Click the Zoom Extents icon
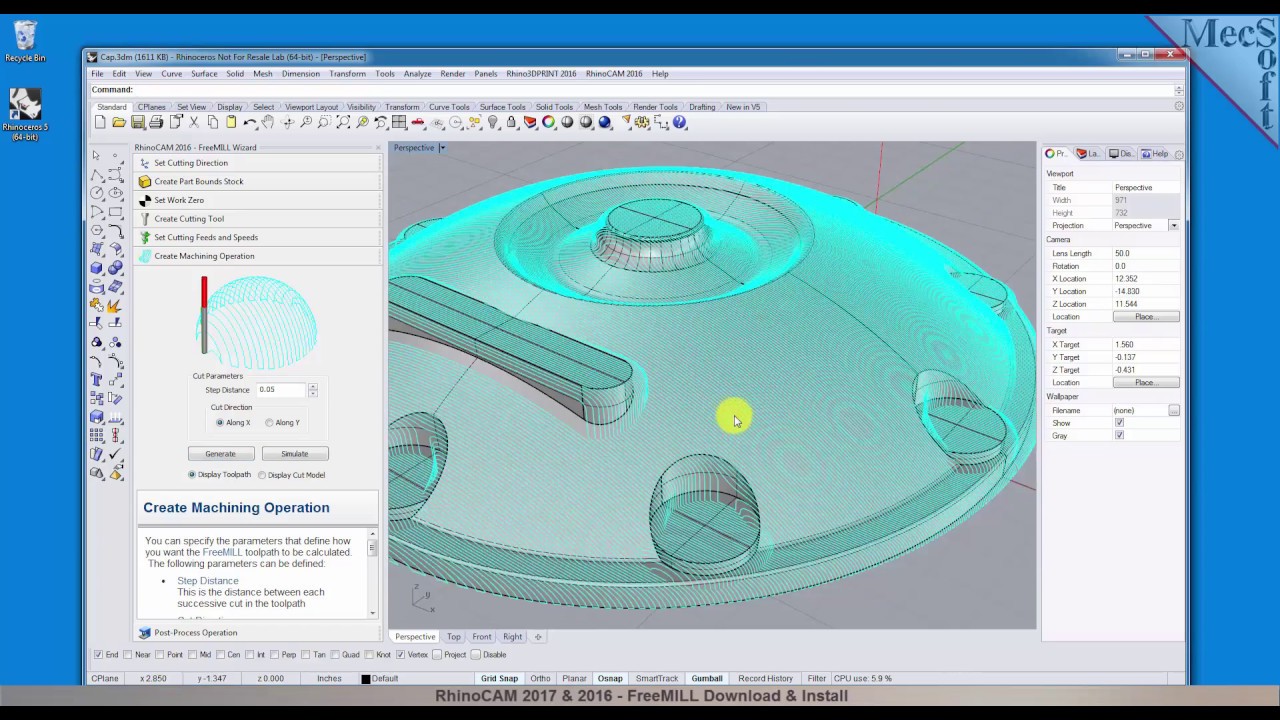Viewport: 1280px width, 720px height. (343, 122)
